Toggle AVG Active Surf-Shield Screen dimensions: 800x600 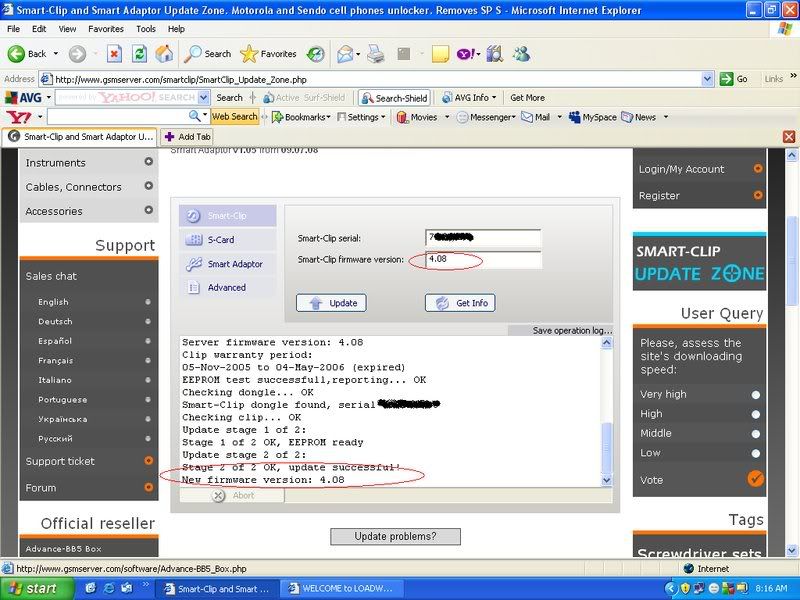(x=304, y=97)
